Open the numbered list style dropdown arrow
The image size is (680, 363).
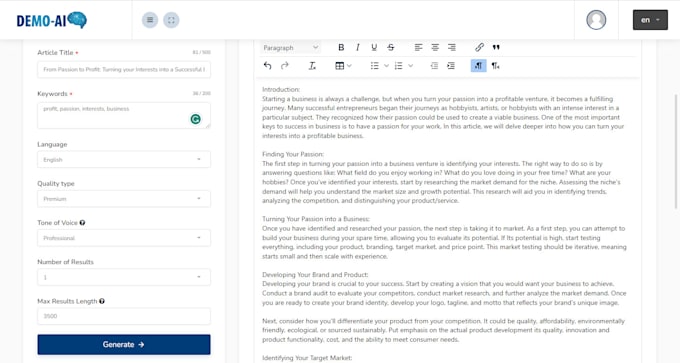coord(411,66)
